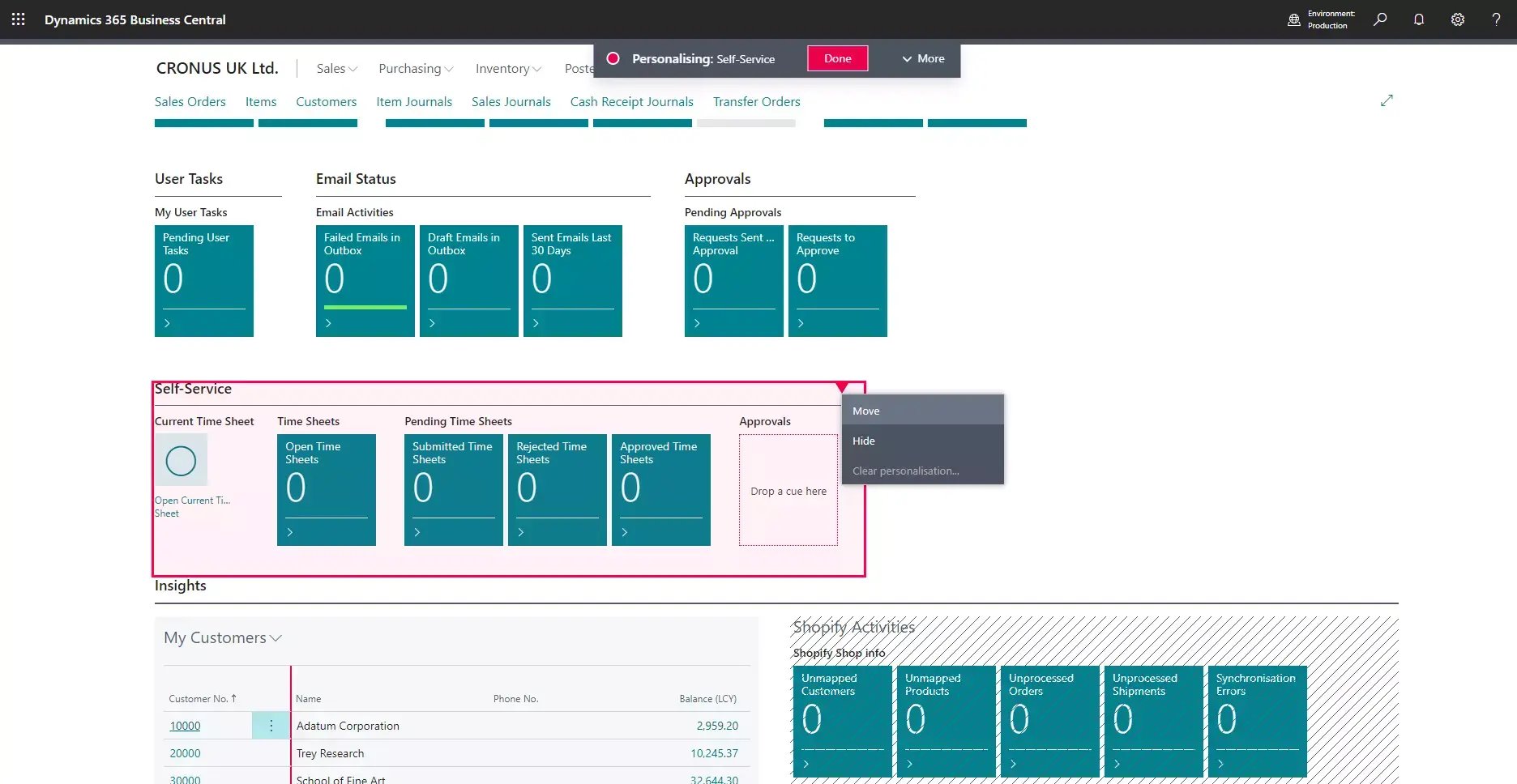Click Done to finish personalising
The image size is (1517, 784).
838,58
